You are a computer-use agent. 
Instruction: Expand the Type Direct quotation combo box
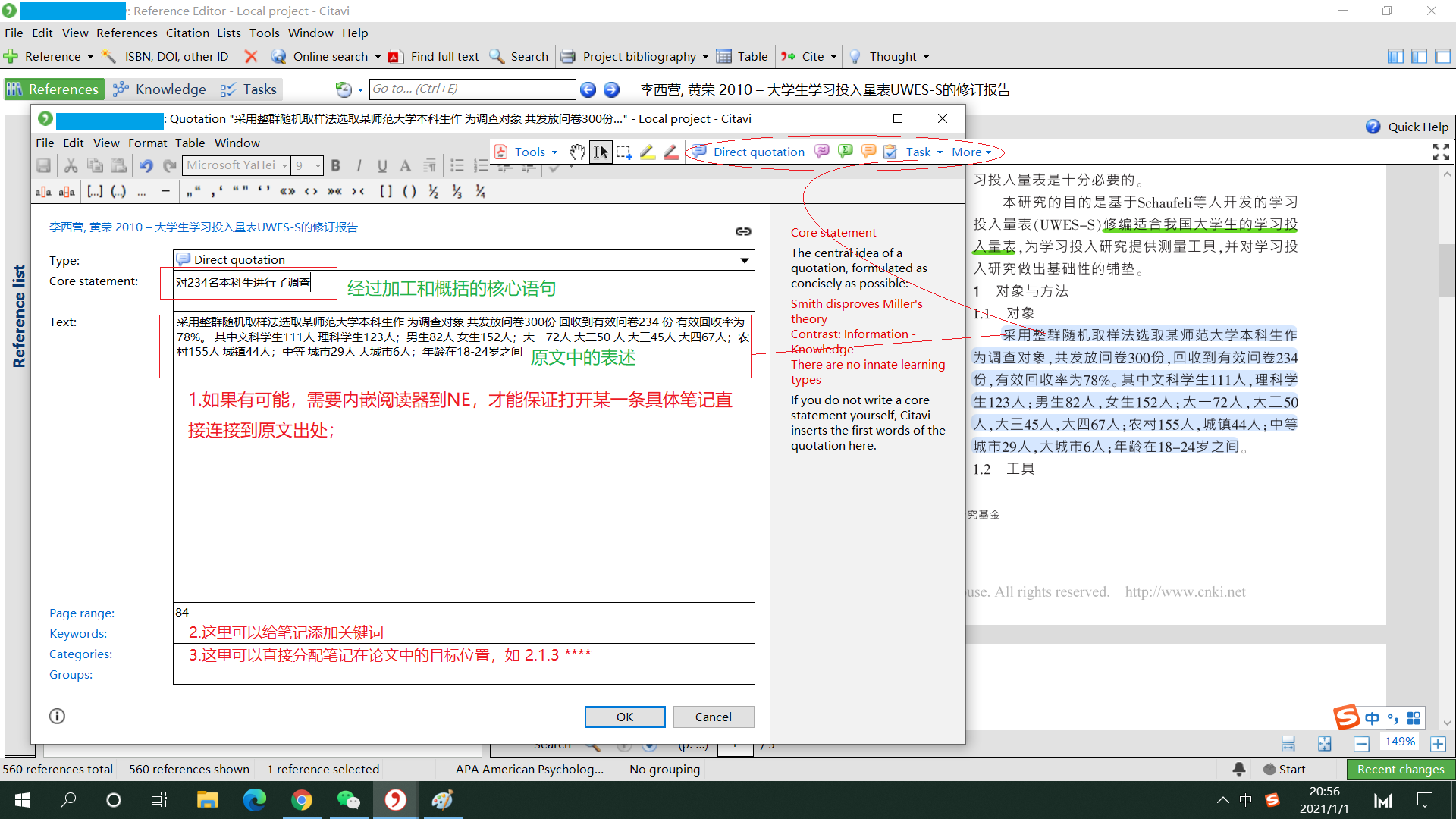pyautogui.click(x=745, y=260)
